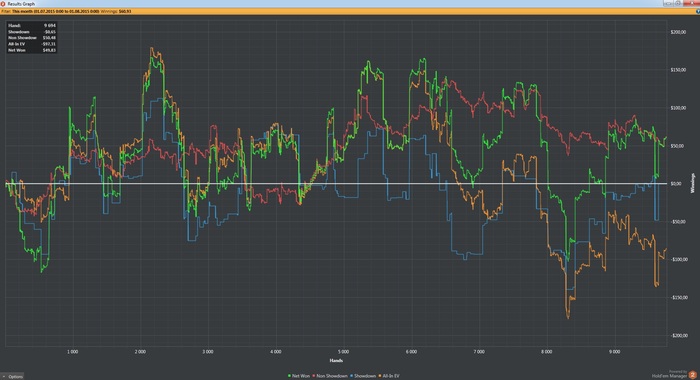Click the 6 000 x-axis label
700x380 pixels.
click(x=411, y=352)
